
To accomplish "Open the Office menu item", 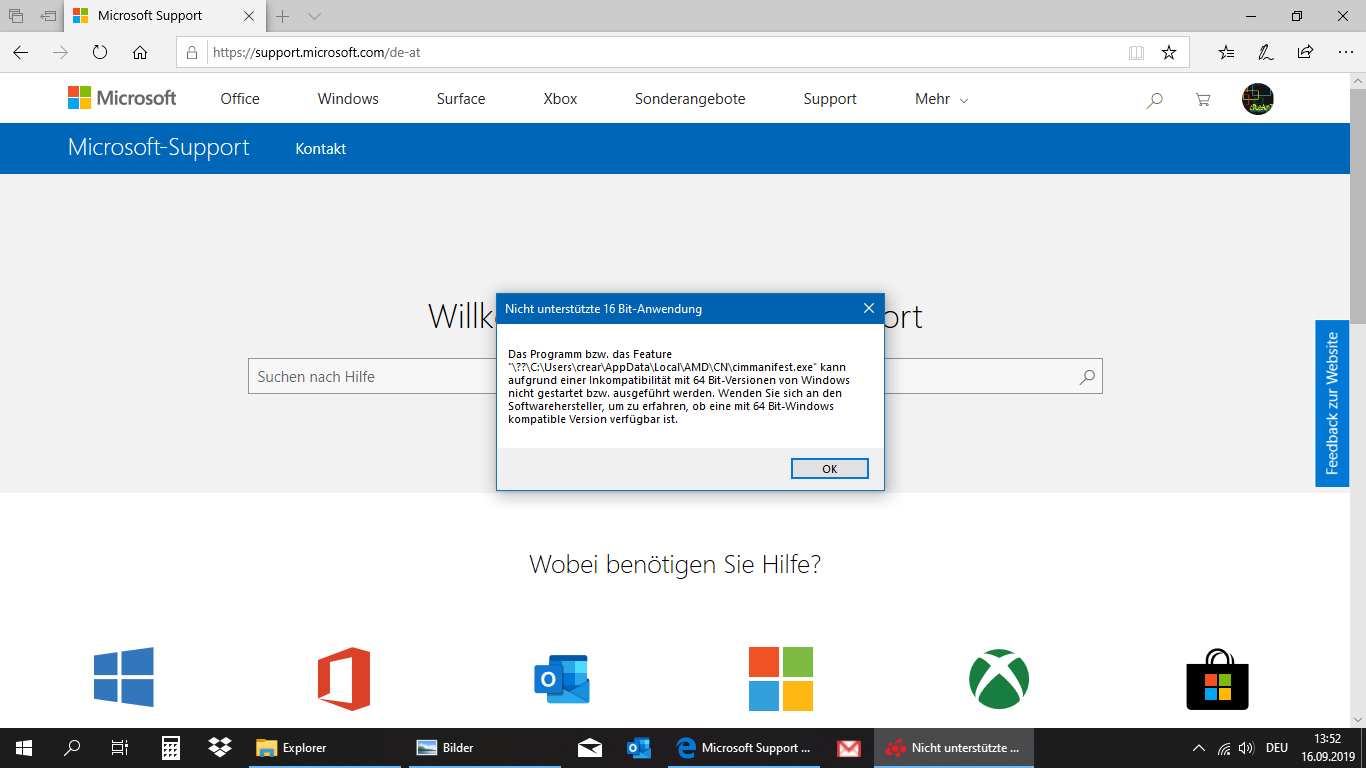I will 240,99.
